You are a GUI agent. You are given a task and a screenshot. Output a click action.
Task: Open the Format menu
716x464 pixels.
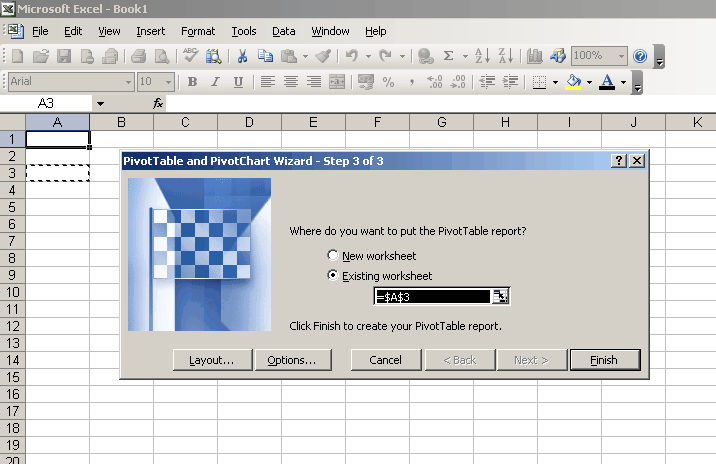coord(198,31)
